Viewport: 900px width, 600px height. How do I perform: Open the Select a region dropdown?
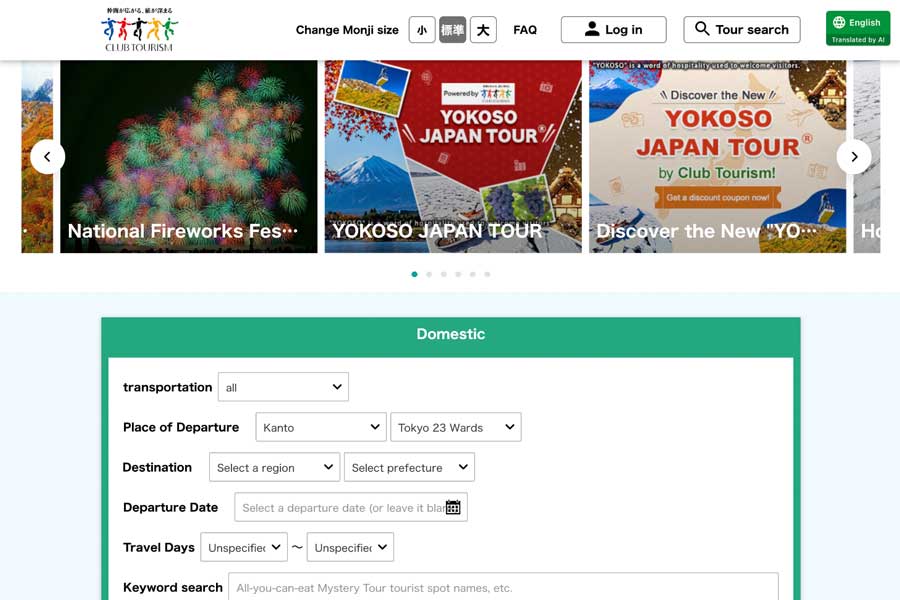274,467
